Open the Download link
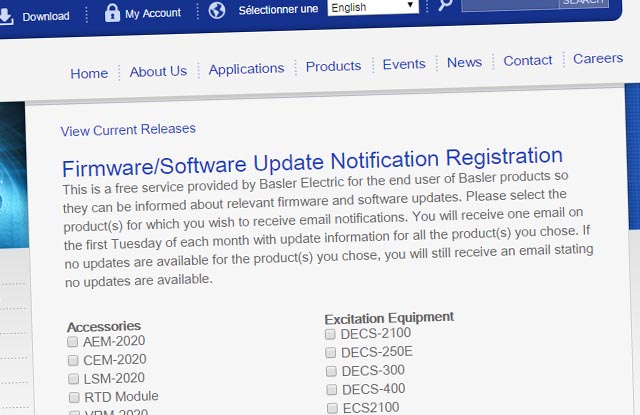Screen dimensions: 640x415 (x=46, y=16)
